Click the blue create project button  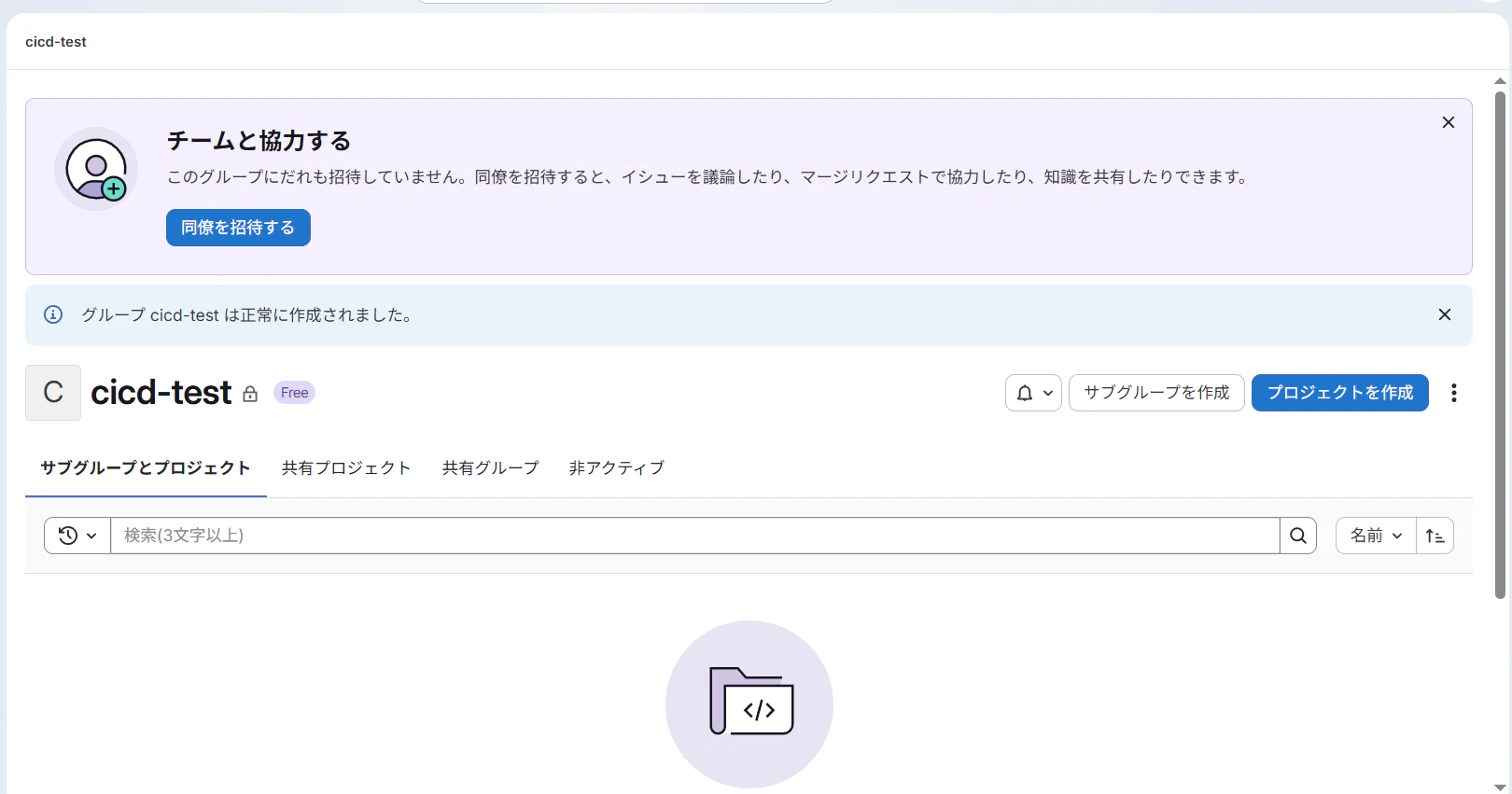coord(1340,393)
